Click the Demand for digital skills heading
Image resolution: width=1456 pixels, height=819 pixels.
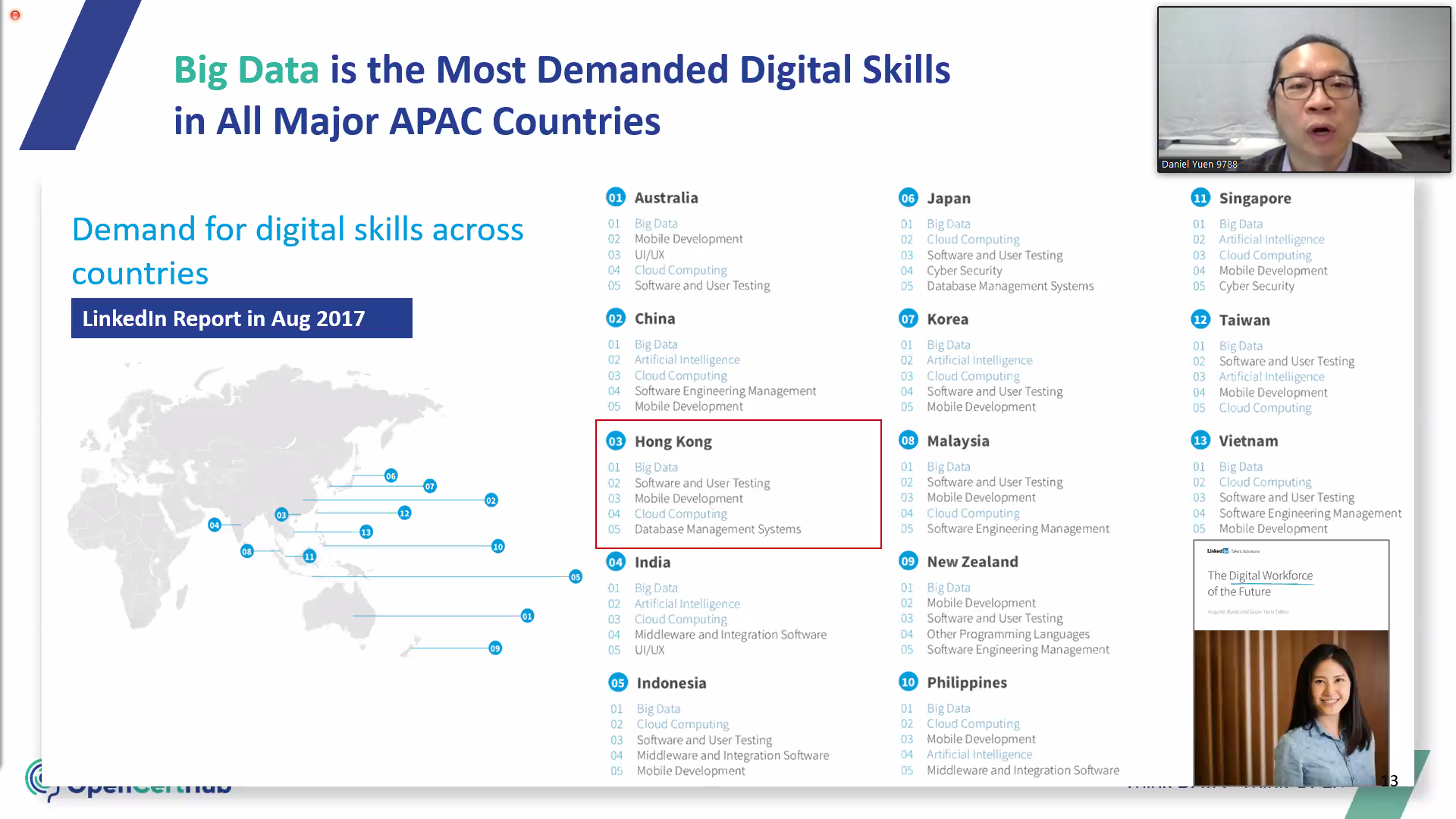pos(297,251)
